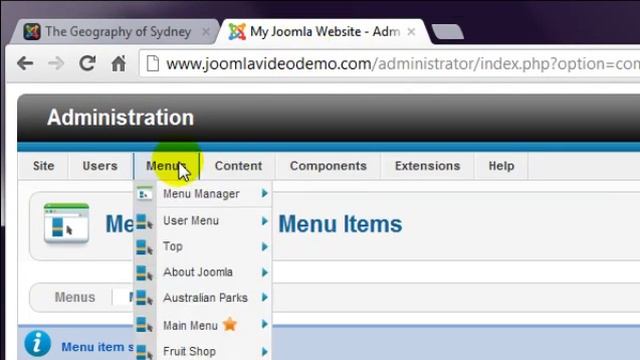
Task: Expand the Top submenu arrow
Action: 264,247
